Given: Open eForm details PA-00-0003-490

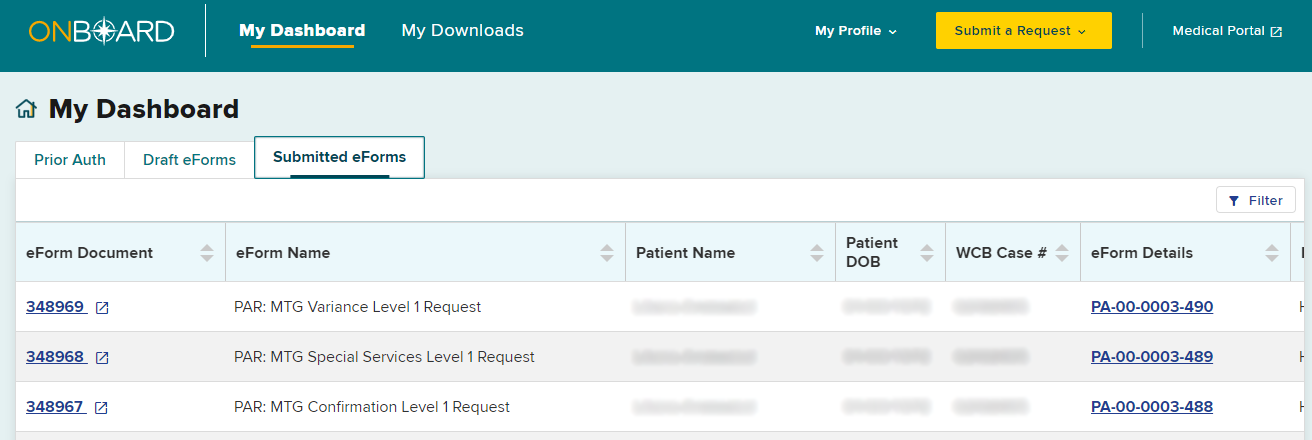Looking at the screenshot, I should click(1152, 307).
